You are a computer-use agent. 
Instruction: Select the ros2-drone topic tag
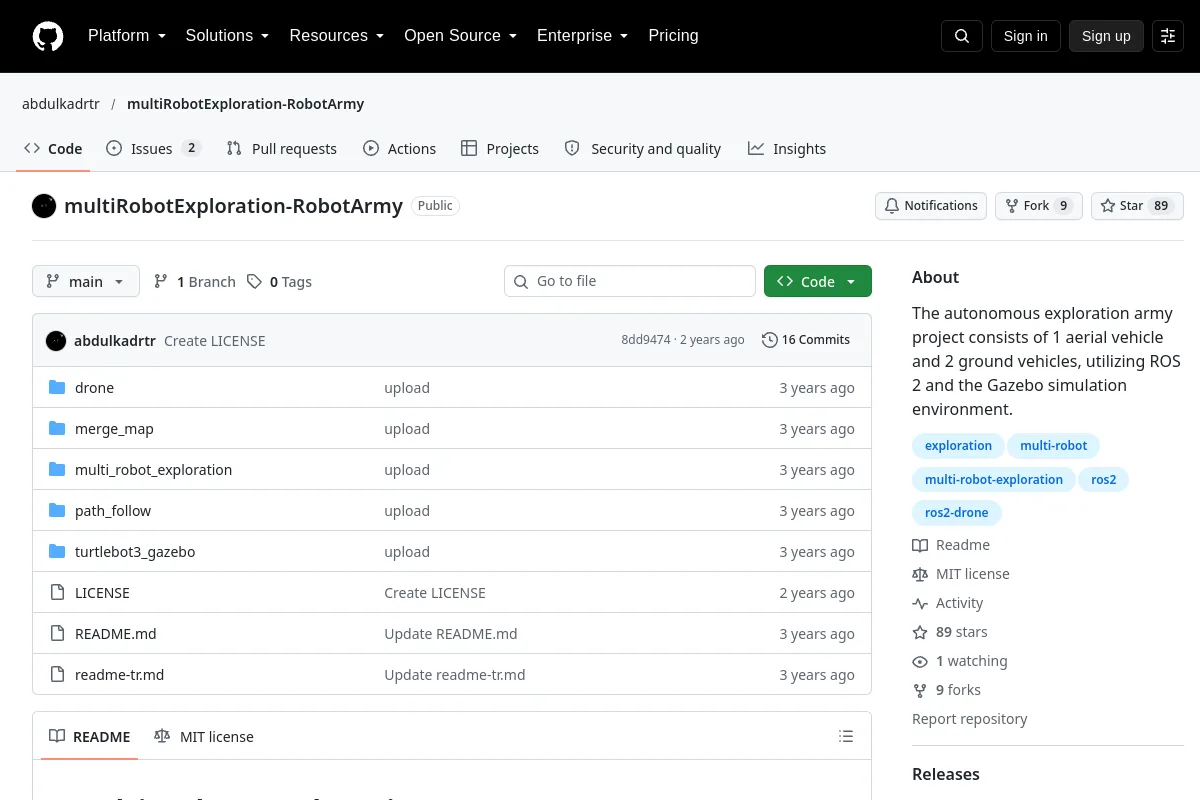click(x=957, y=513)
